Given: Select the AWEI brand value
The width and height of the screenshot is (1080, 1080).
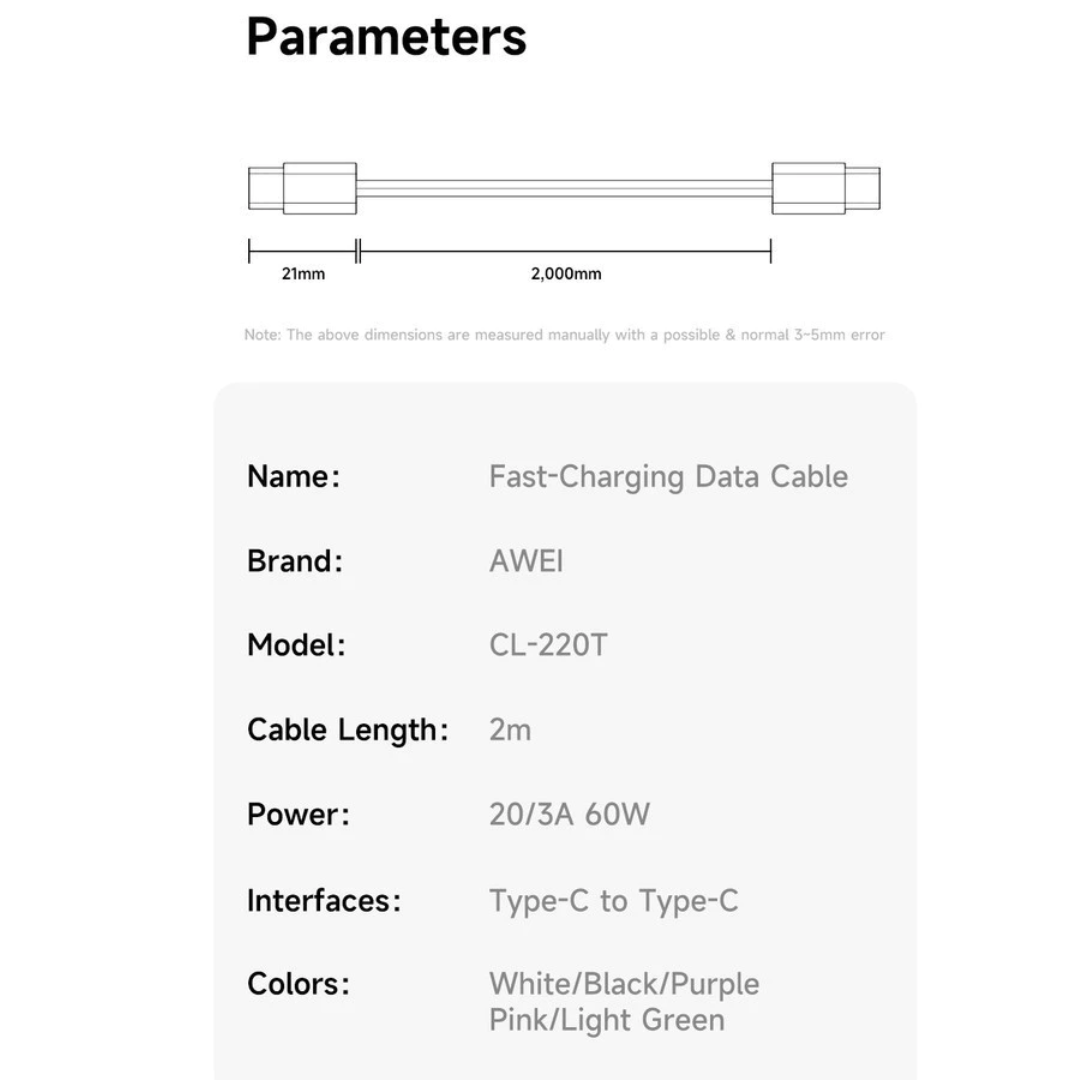Looking at the screenshot, I should [x=526, y=561].
